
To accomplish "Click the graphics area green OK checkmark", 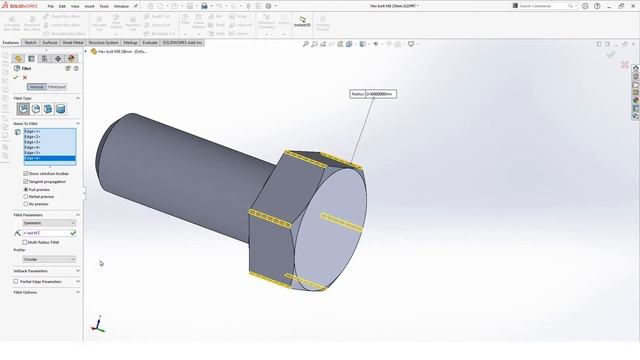I will point(611,54).
